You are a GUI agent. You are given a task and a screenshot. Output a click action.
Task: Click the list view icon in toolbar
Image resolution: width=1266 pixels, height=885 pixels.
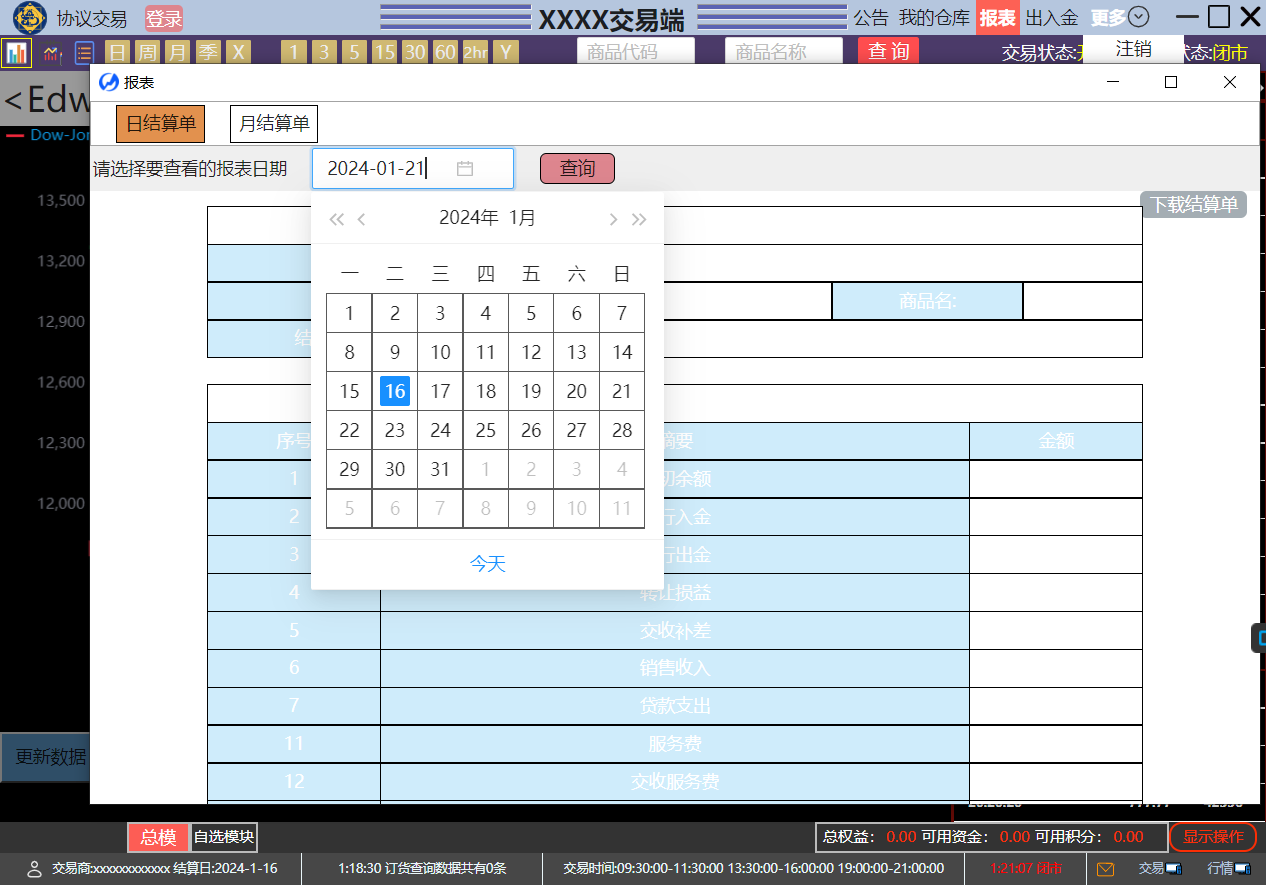pos(84,52)
